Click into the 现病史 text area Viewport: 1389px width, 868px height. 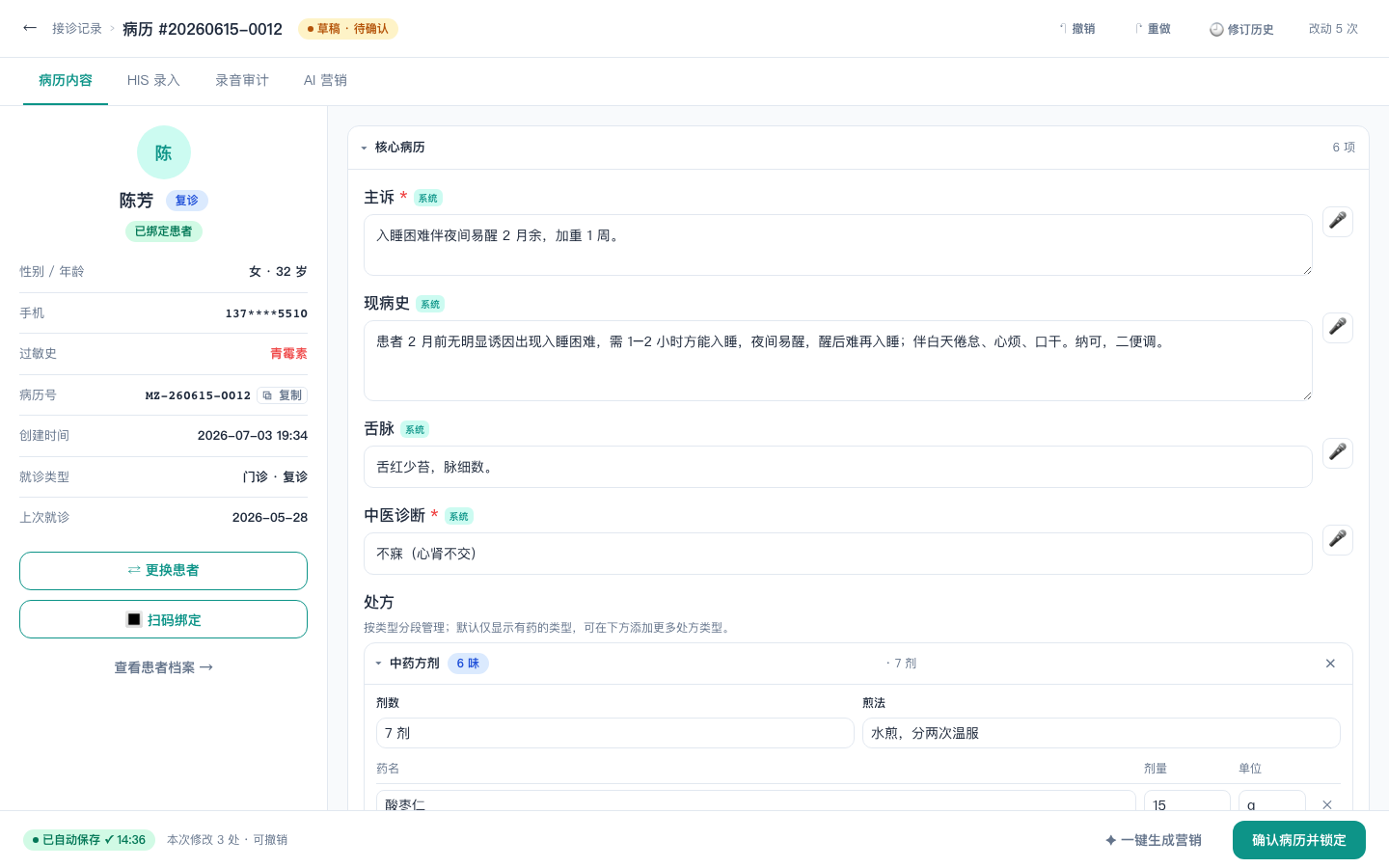pos(838,361)
